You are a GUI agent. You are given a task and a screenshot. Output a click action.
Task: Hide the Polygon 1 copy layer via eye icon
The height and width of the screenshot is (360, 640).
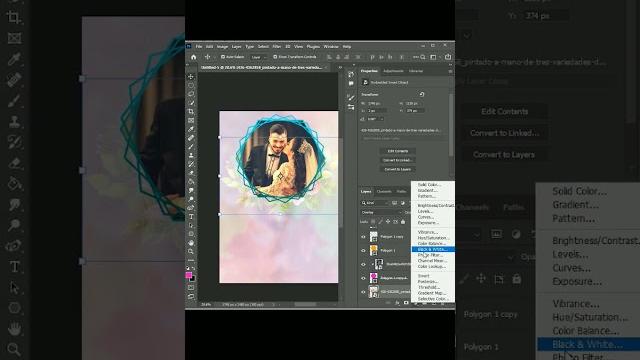[363, 237]
